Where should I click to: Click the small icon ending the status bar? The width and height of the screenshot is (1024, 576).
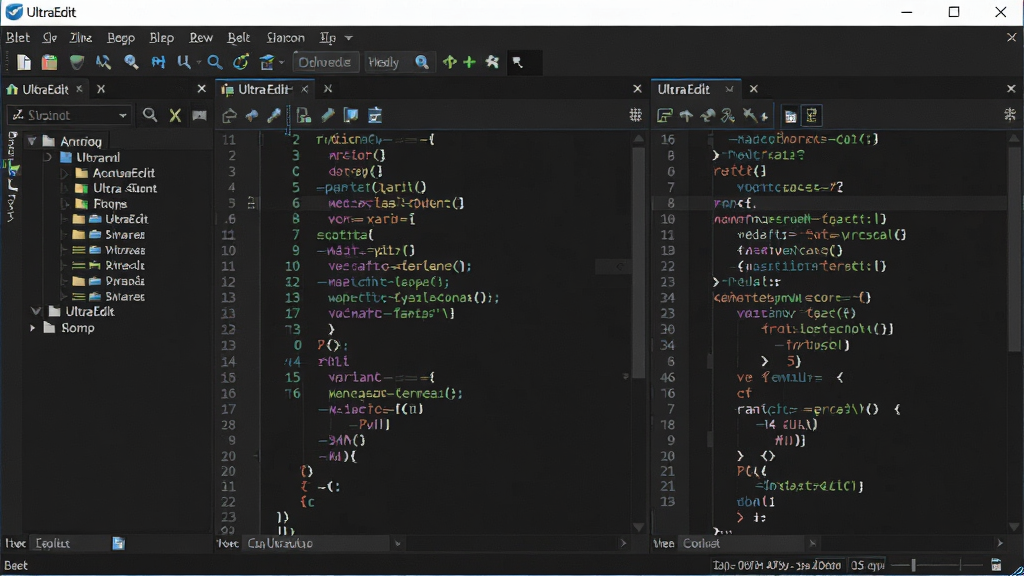996,565
